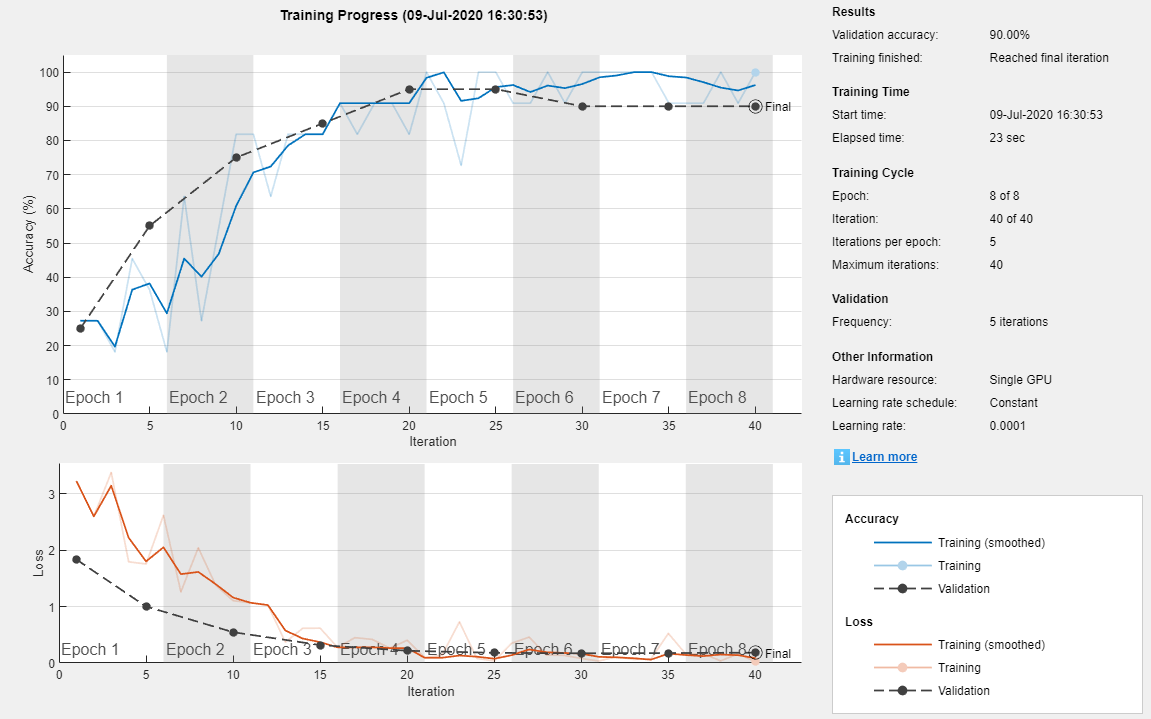Select the accuracy validation point at iteration 5
This screenshot has width=1151, height=719.
tap(149, 226)
